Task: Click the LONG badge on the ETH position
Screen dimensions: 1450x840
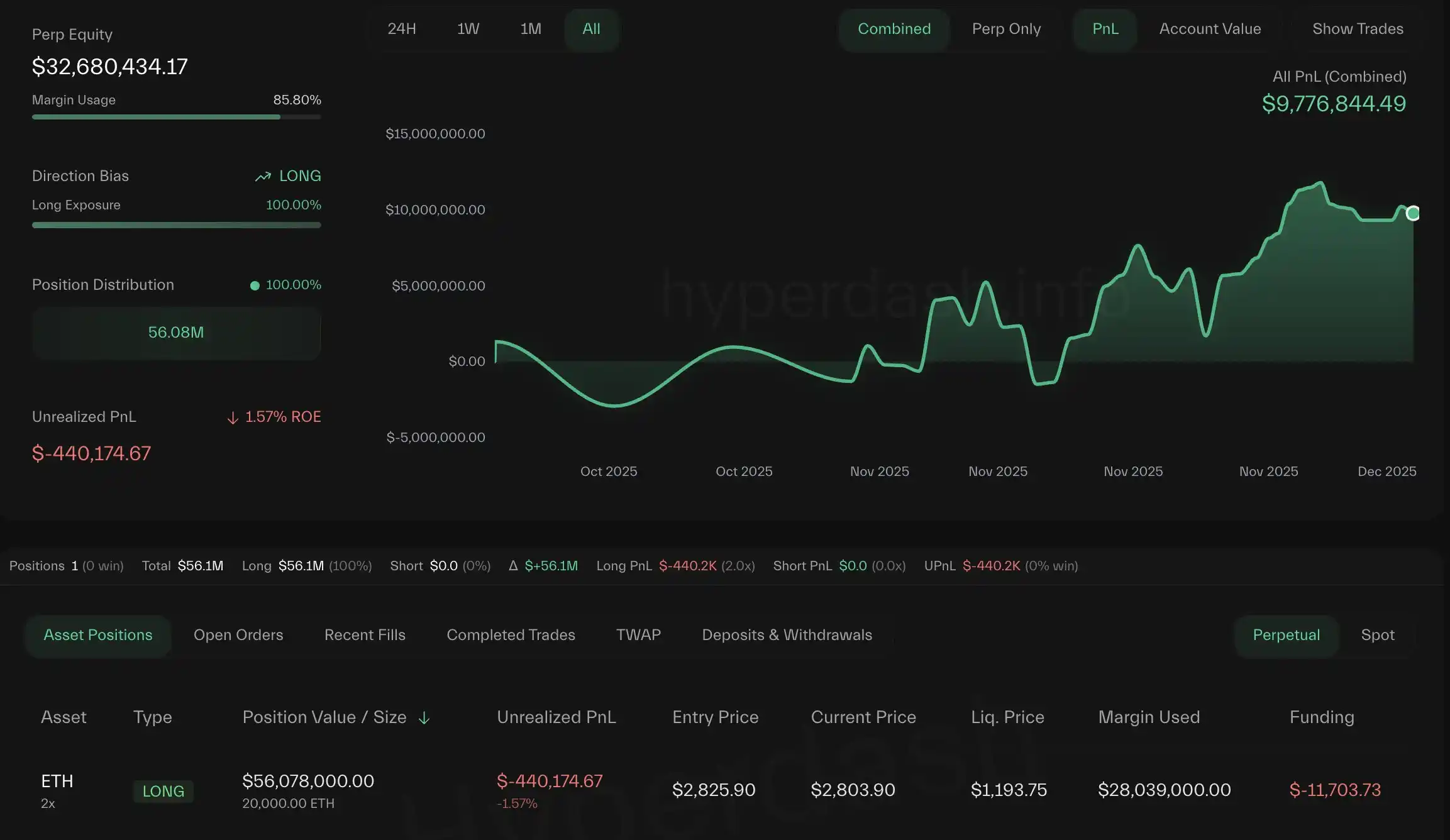Action: point(163,791)
